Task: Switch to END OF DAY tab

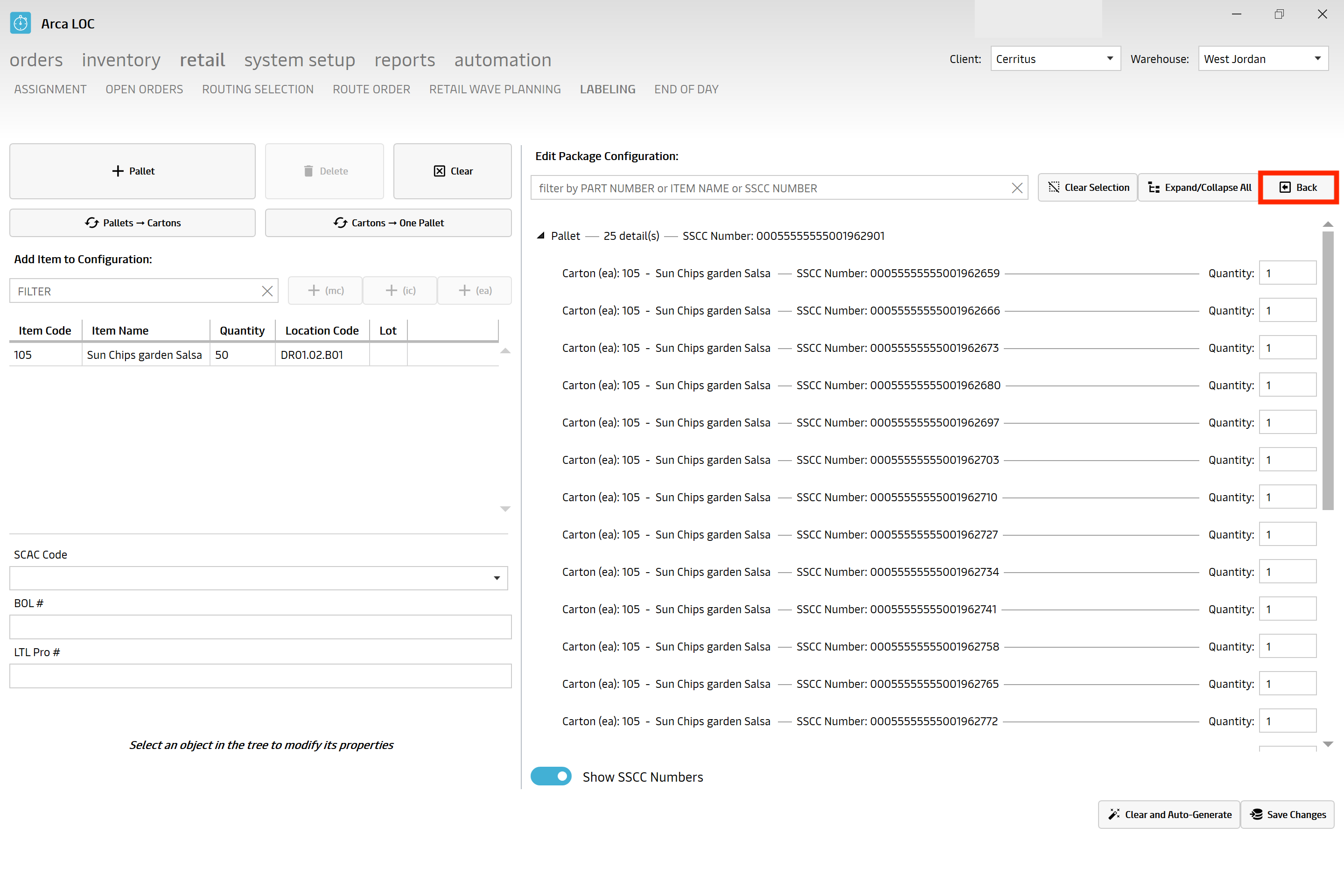Action: pyautogui.click(x=686, y=89)
